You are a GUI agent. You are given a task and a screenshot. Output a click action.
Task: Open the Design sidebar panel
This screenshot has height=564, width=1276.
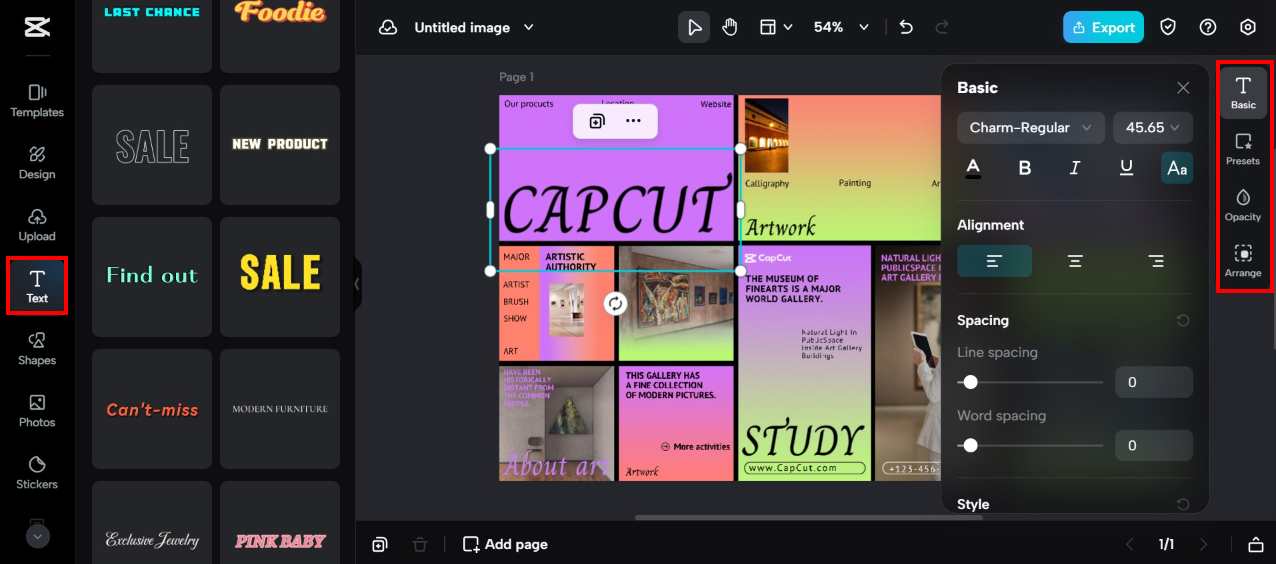[37, 162]
